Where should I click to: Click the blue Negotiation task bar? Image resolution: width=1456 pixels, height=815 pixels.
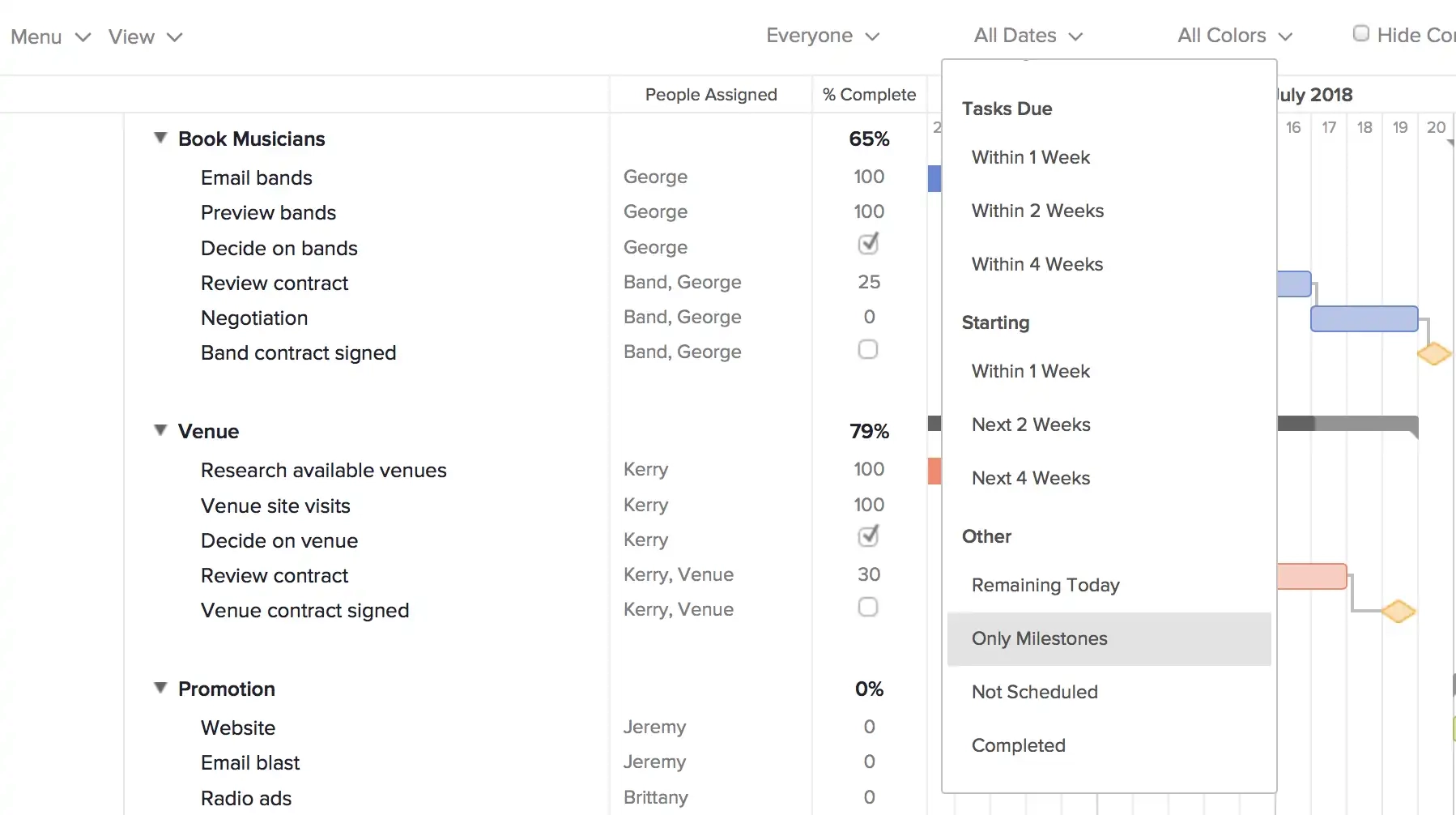pyautogui.click(x=1365, y=318)
